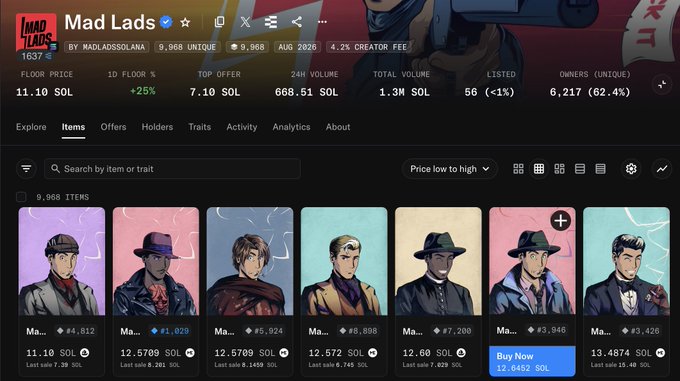Copy the collection address with the copy icon
The image size is (680, 381).
click(219, 22)
